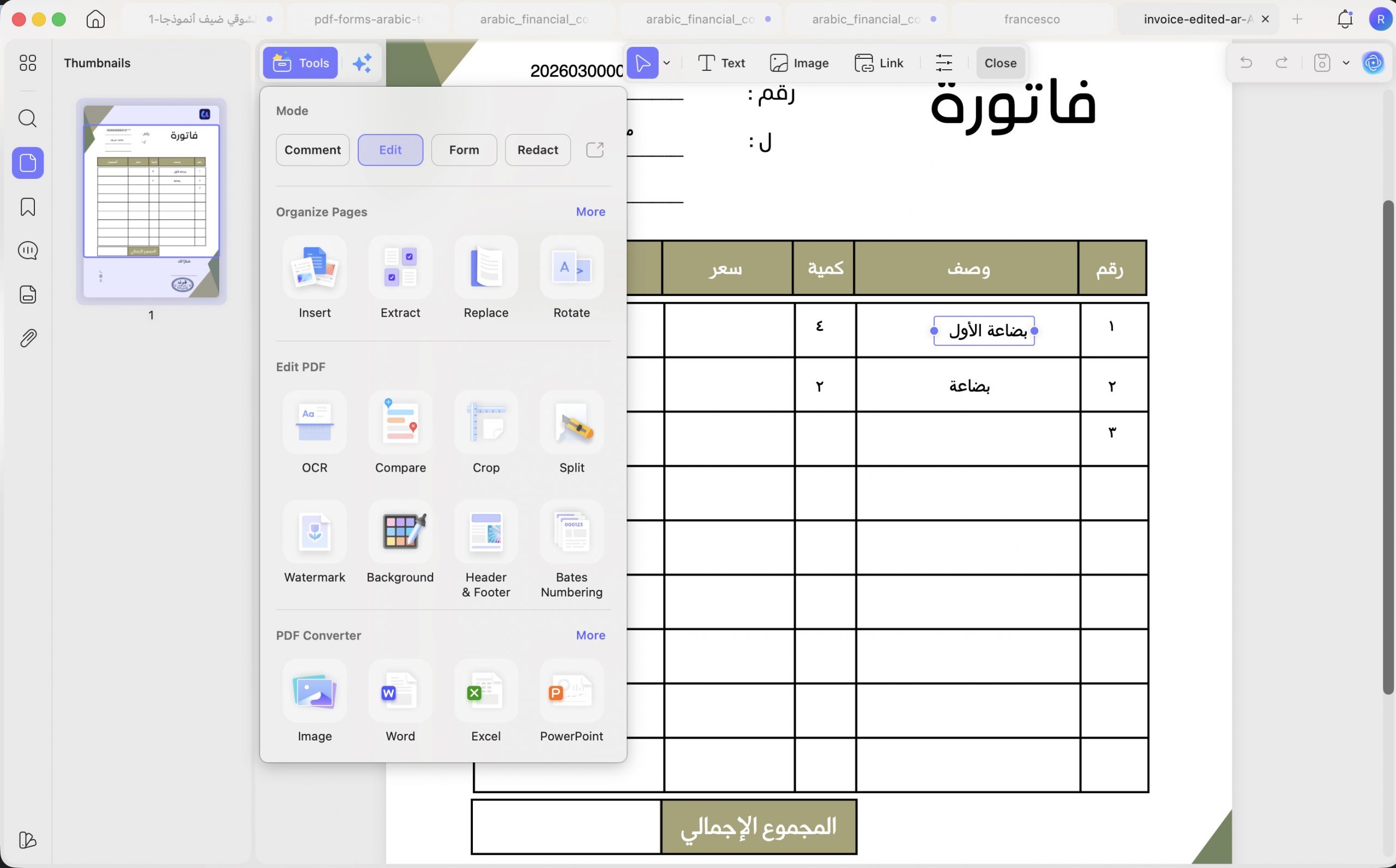
Task: Switch to Redact mode
Action: [538, 150]
